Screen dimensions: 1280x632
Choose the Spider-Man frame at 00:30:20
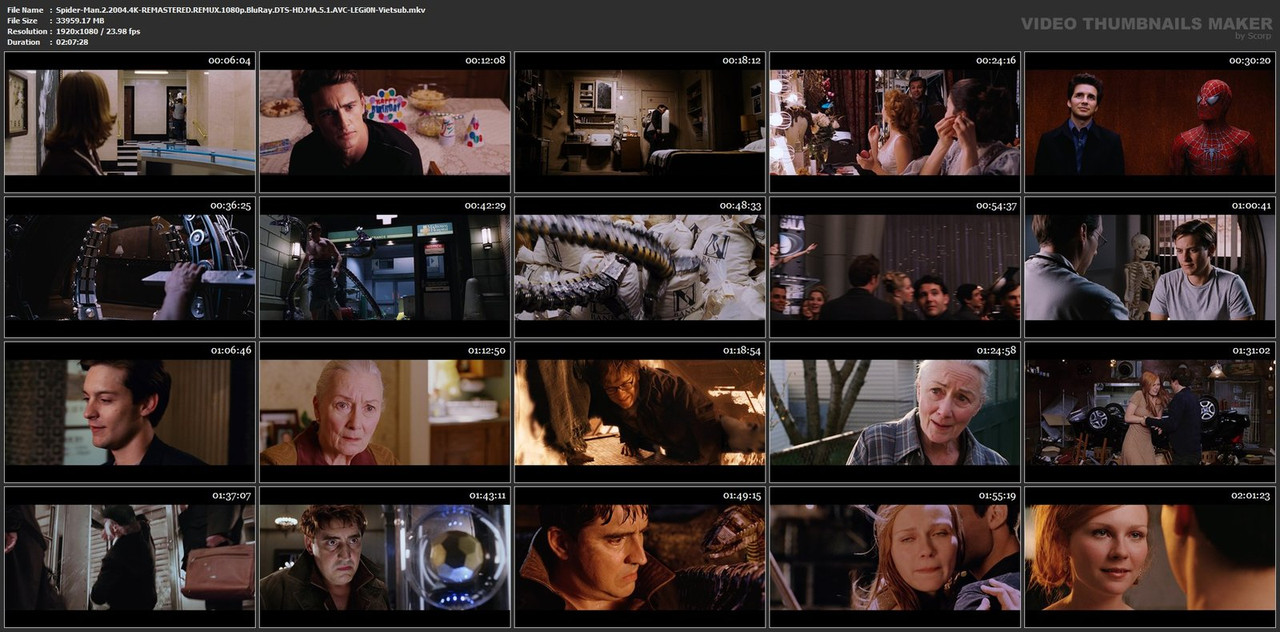coord(1150,122)
